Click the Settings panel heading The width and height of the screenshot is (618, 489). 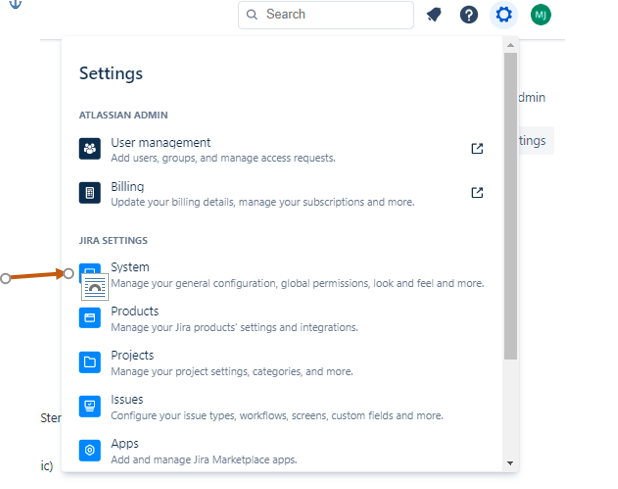click(x=111, y=74)
